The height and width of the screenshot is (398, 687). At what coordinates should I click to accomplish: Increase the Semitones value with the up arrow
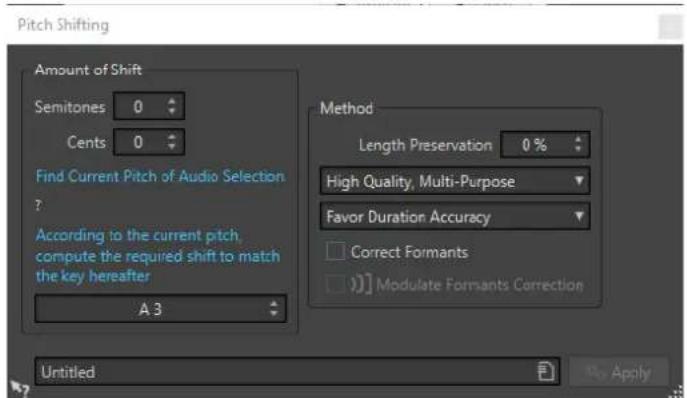tap(172, 101)
